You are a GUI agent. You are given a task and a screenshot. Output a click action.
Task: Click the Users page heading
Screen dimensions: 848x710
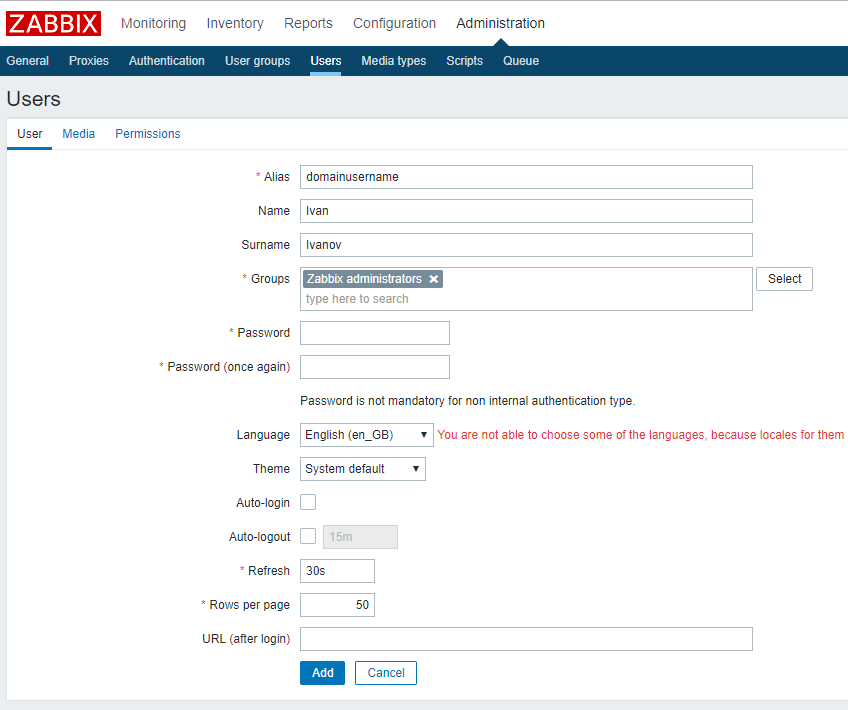(34, 99)
